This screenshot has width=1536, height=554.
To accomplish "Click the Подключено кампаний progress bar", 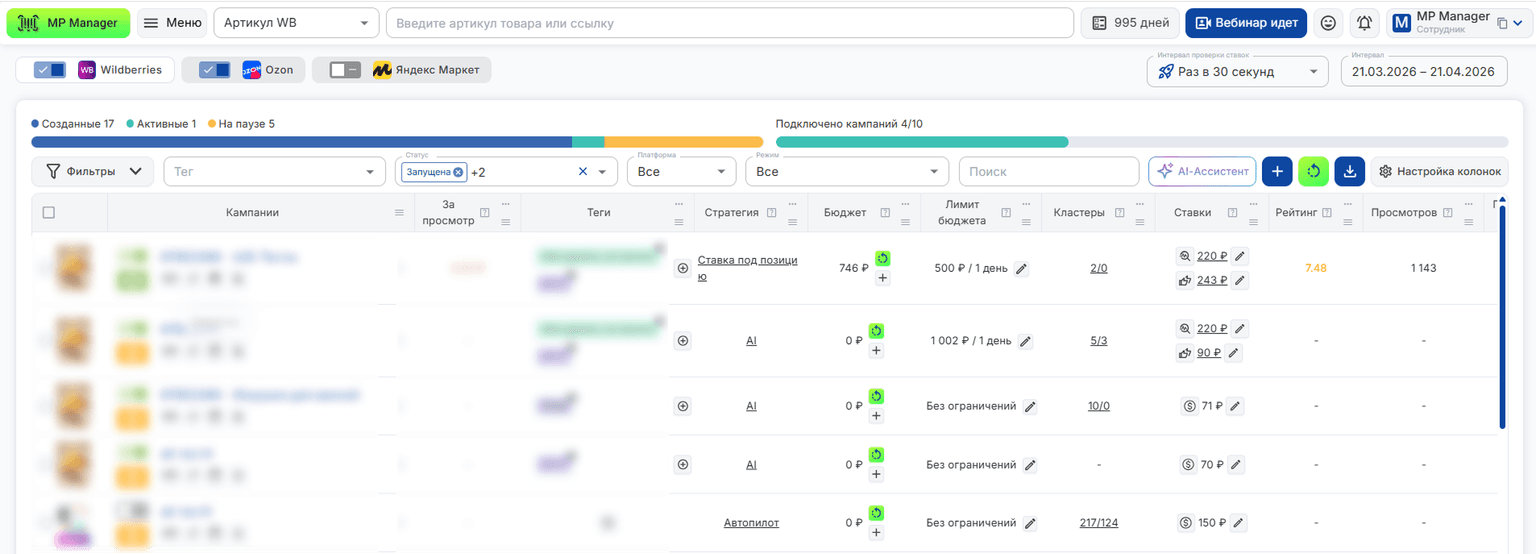I will [x=1142, y=142].
